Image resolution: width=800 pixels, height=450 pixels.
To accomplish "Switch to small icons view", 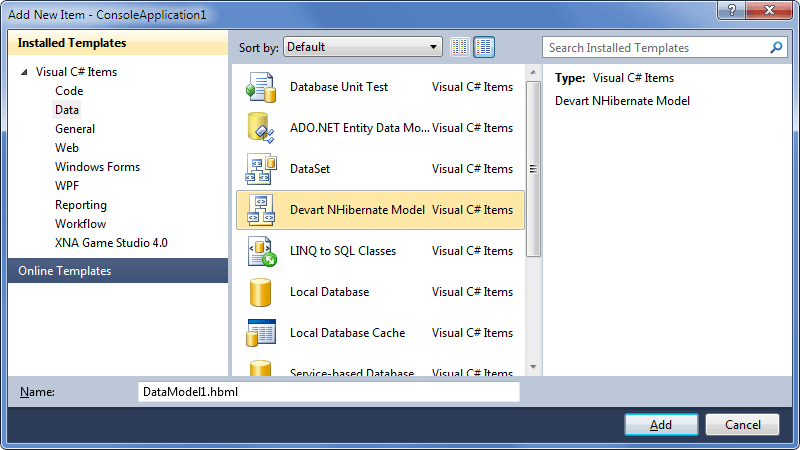I will (460, 47).
